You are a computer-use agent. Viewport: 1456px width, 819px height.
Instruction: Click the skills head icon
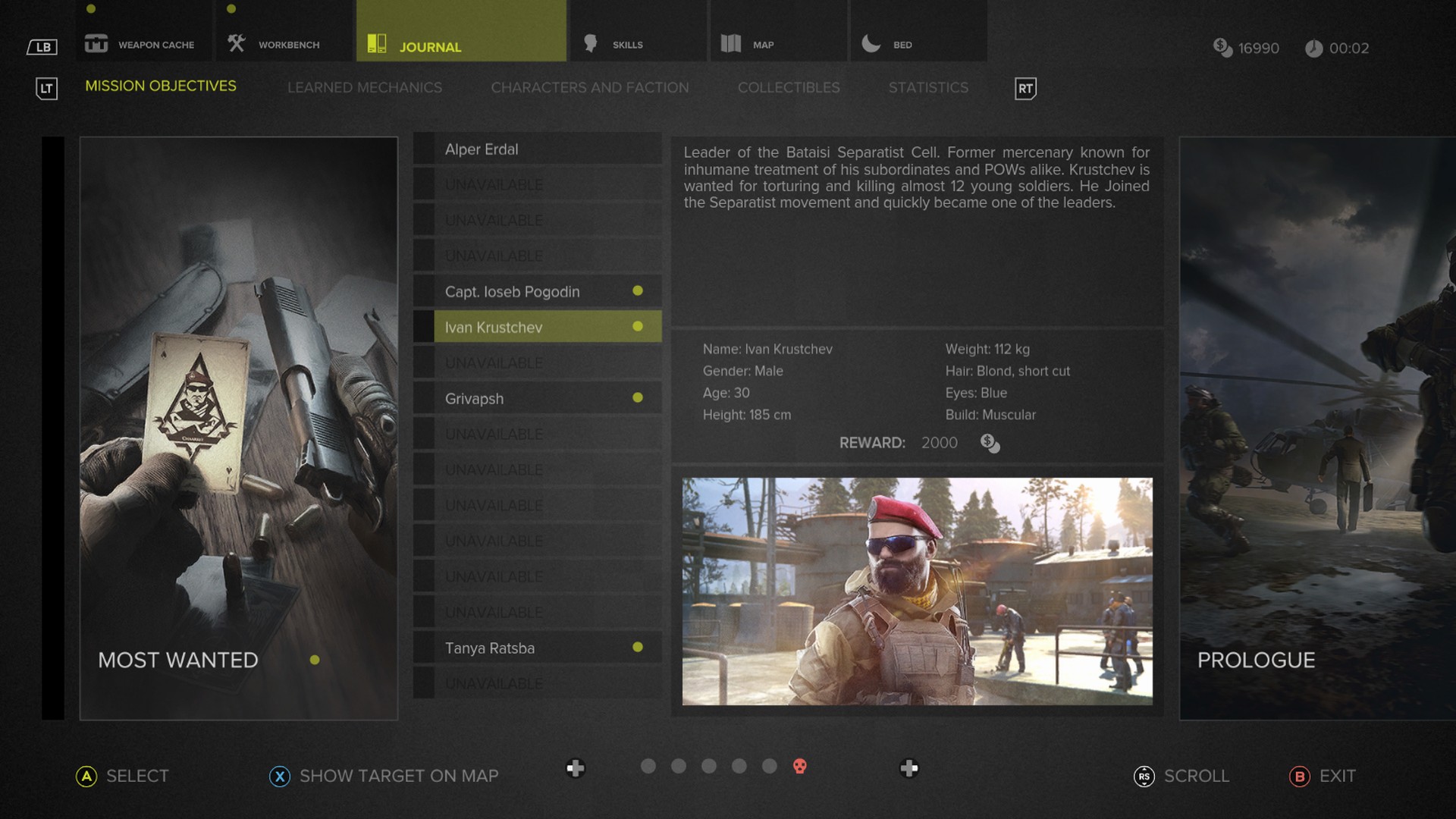pos(591,43)
